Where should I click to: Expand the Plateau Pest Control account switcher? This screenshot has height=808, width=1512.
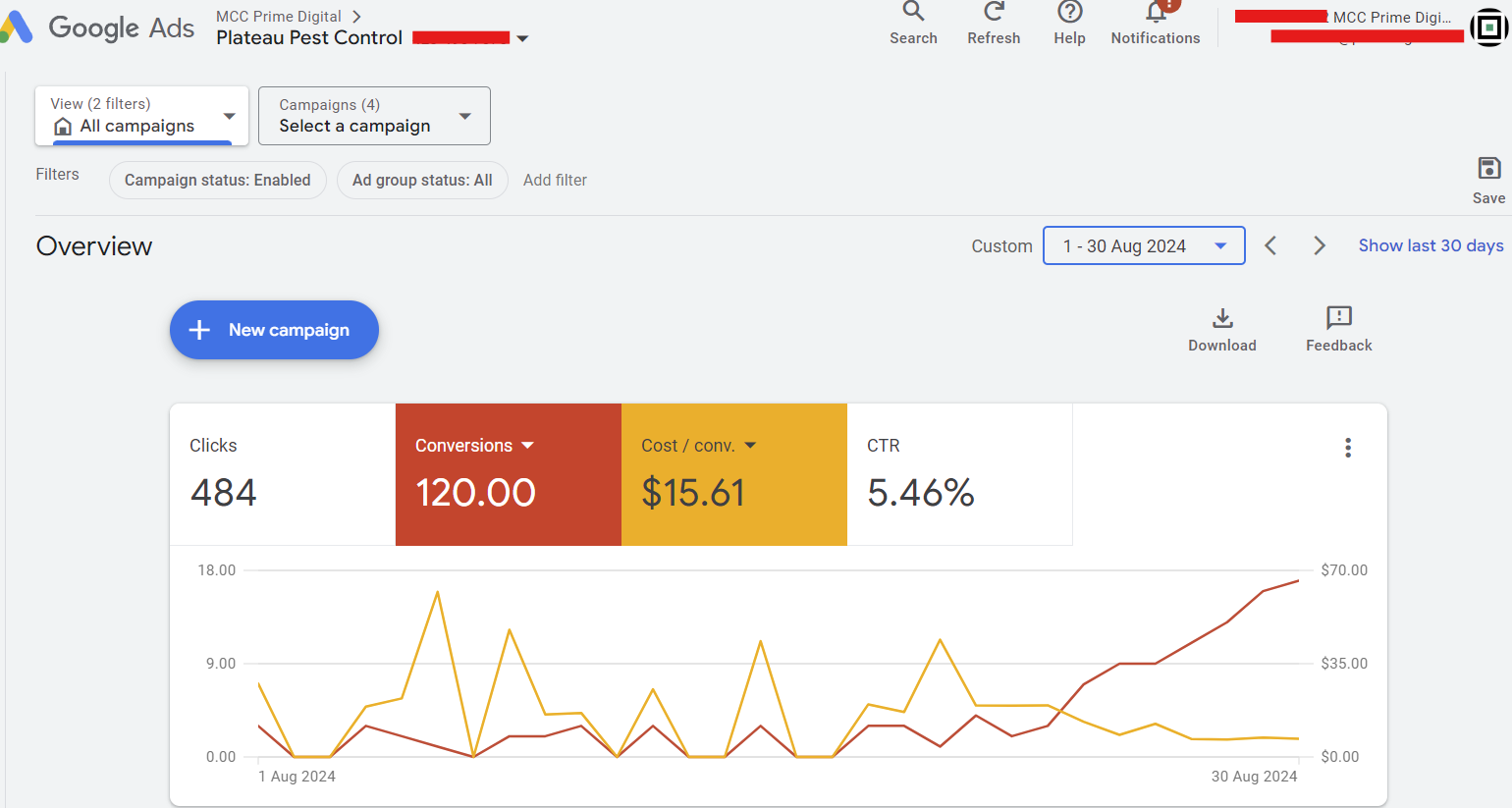click(x=522, y=38)
